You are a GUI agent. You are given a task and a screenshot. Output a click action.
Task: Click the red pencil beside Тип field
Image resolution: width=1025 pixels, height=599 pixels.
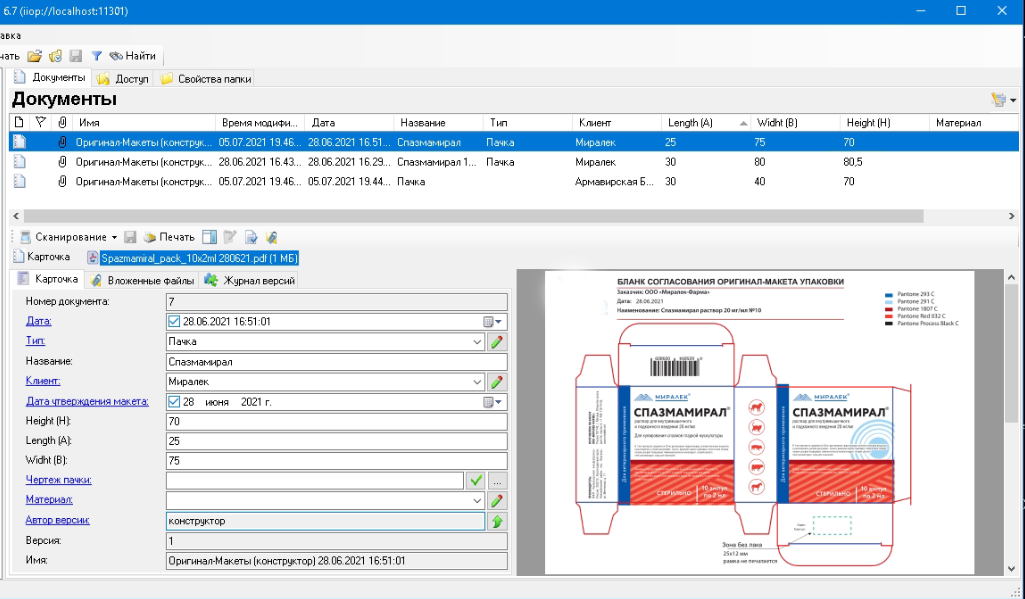pos(497,342)
